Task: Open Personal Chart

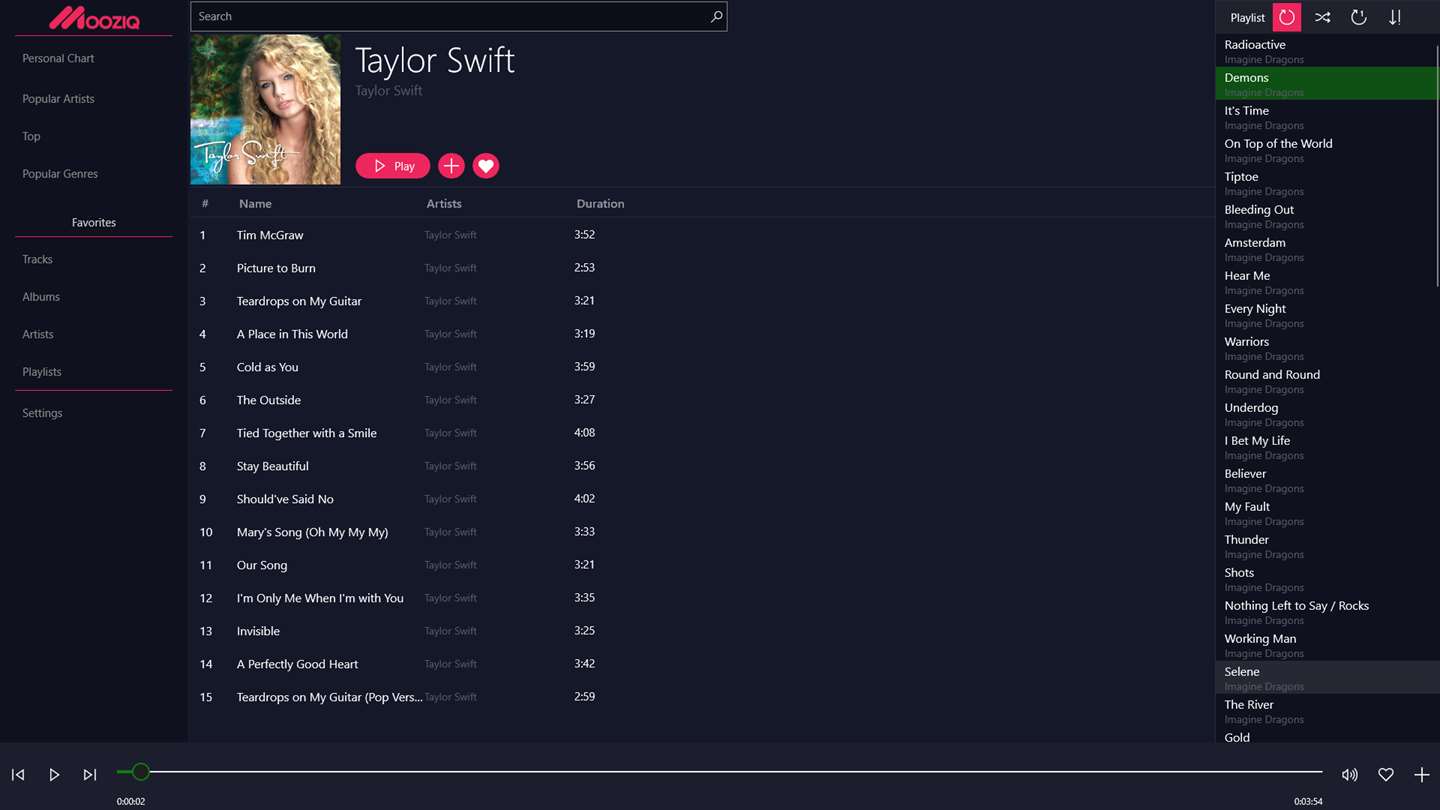Action: [58, 58]
